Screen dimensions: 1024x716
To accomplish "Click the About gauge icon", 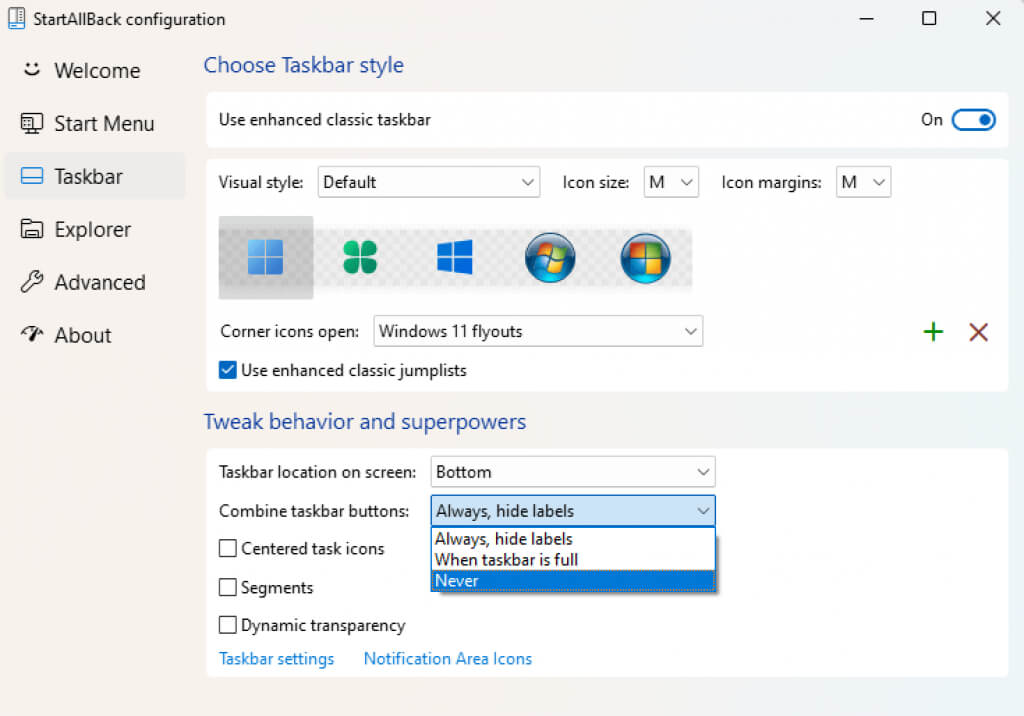I will pyautogui.click(x=32, y=334).
